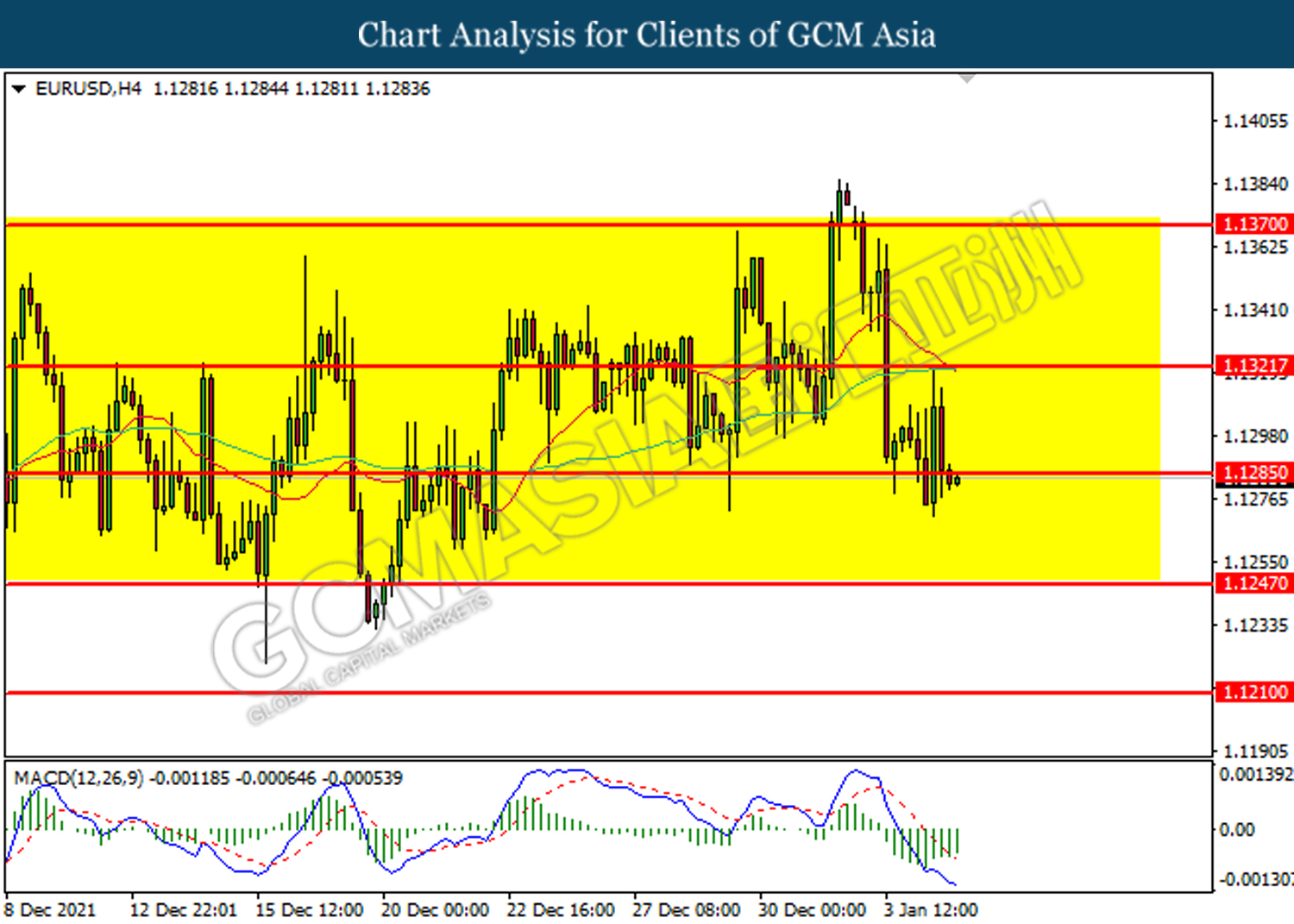Click the 27 Dec 08:00 date label
Image resolution: width=1294 pixels, height=924 pixels.
(687, 910)
